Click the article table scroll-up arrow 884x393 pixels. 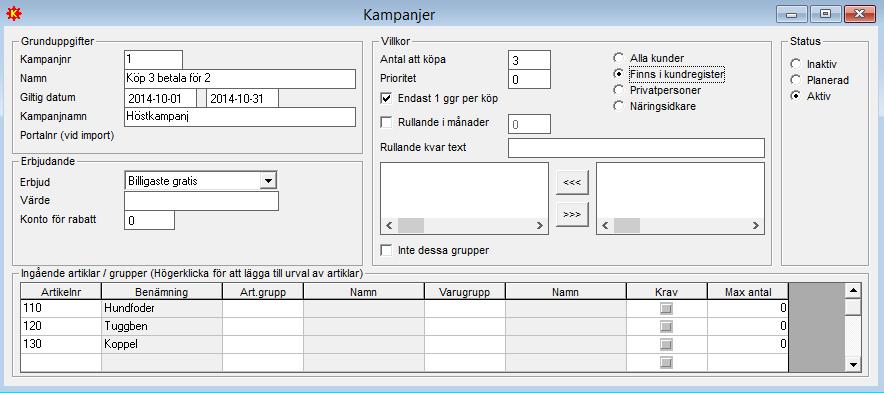(854, 291)
